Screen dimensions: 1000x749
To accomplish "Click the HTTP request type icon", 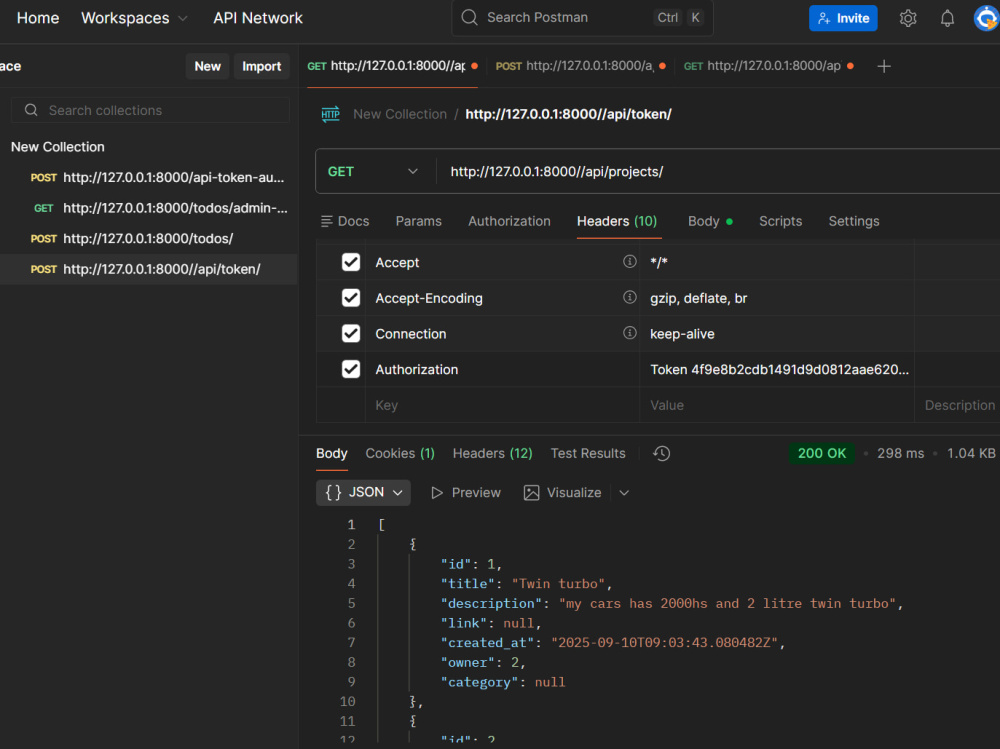I will pos(330,115).
